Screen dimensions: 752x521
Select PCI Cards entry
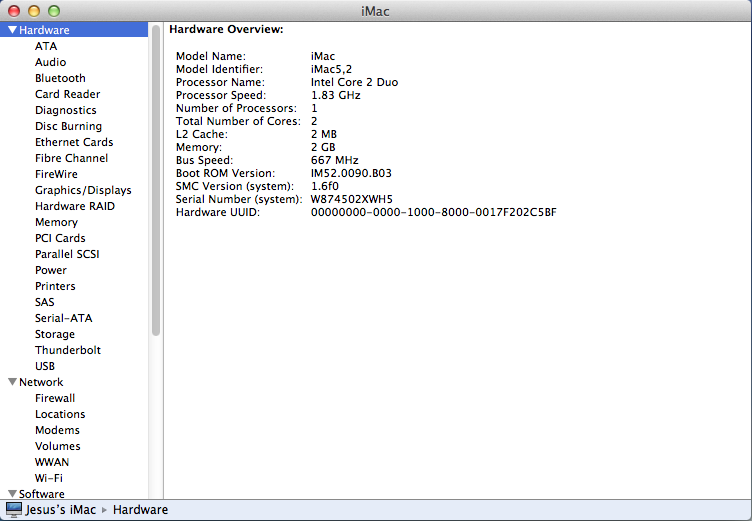point(60,238)
